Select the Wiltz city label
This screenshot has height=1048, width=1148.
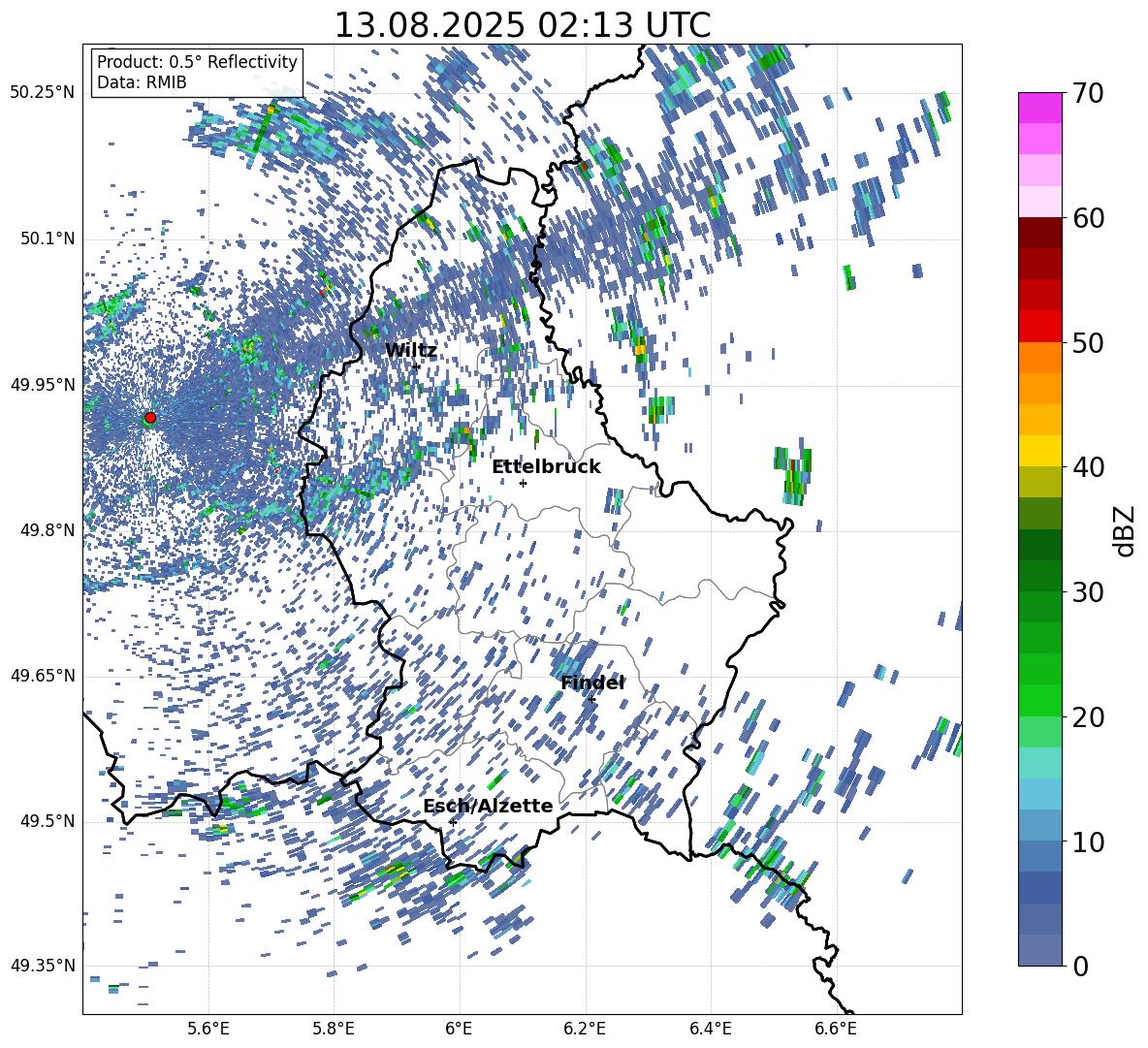411,351
